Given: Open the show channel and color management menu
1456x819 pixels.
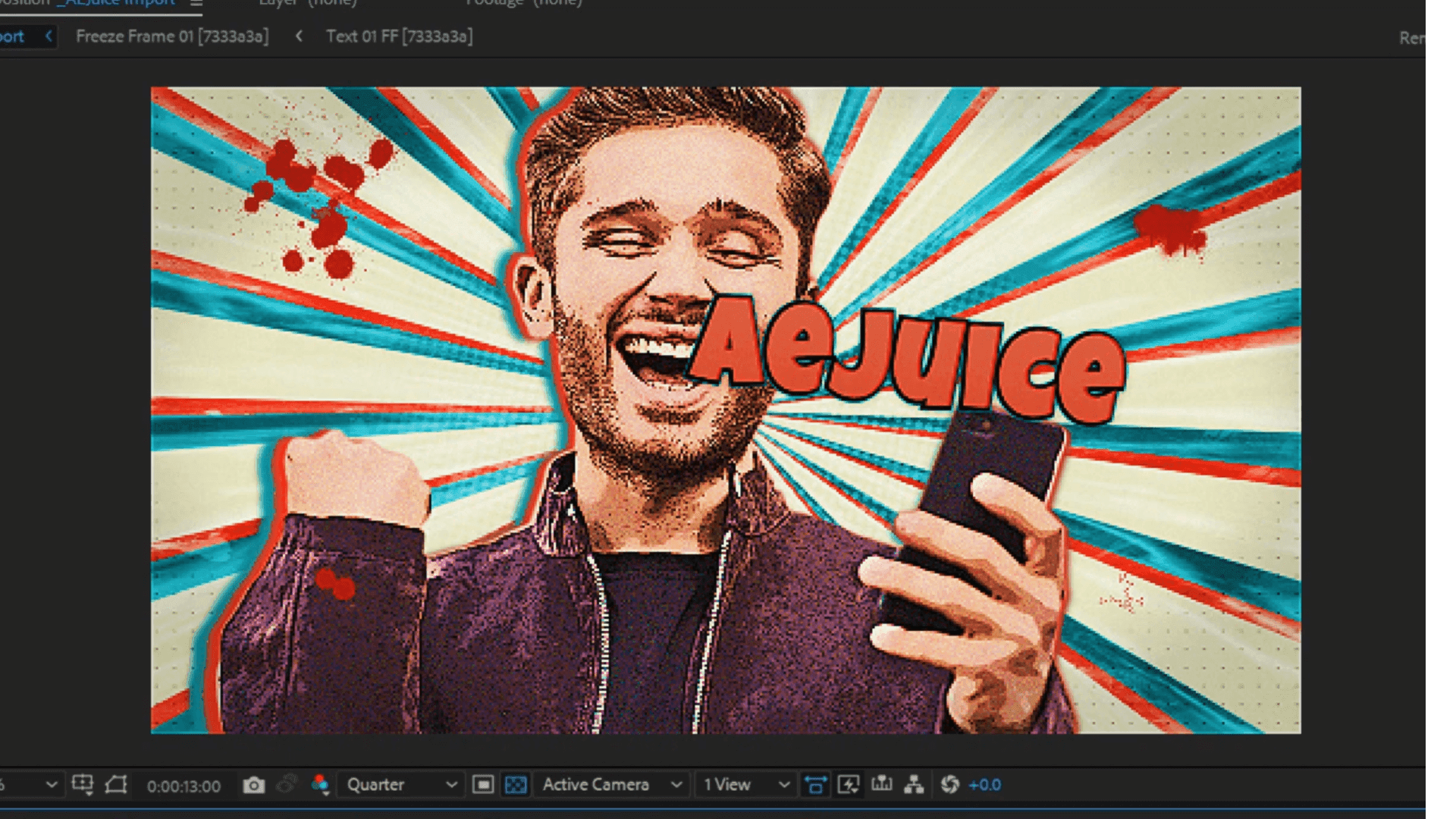Looking at the screenshot, I should click(320, 784).
